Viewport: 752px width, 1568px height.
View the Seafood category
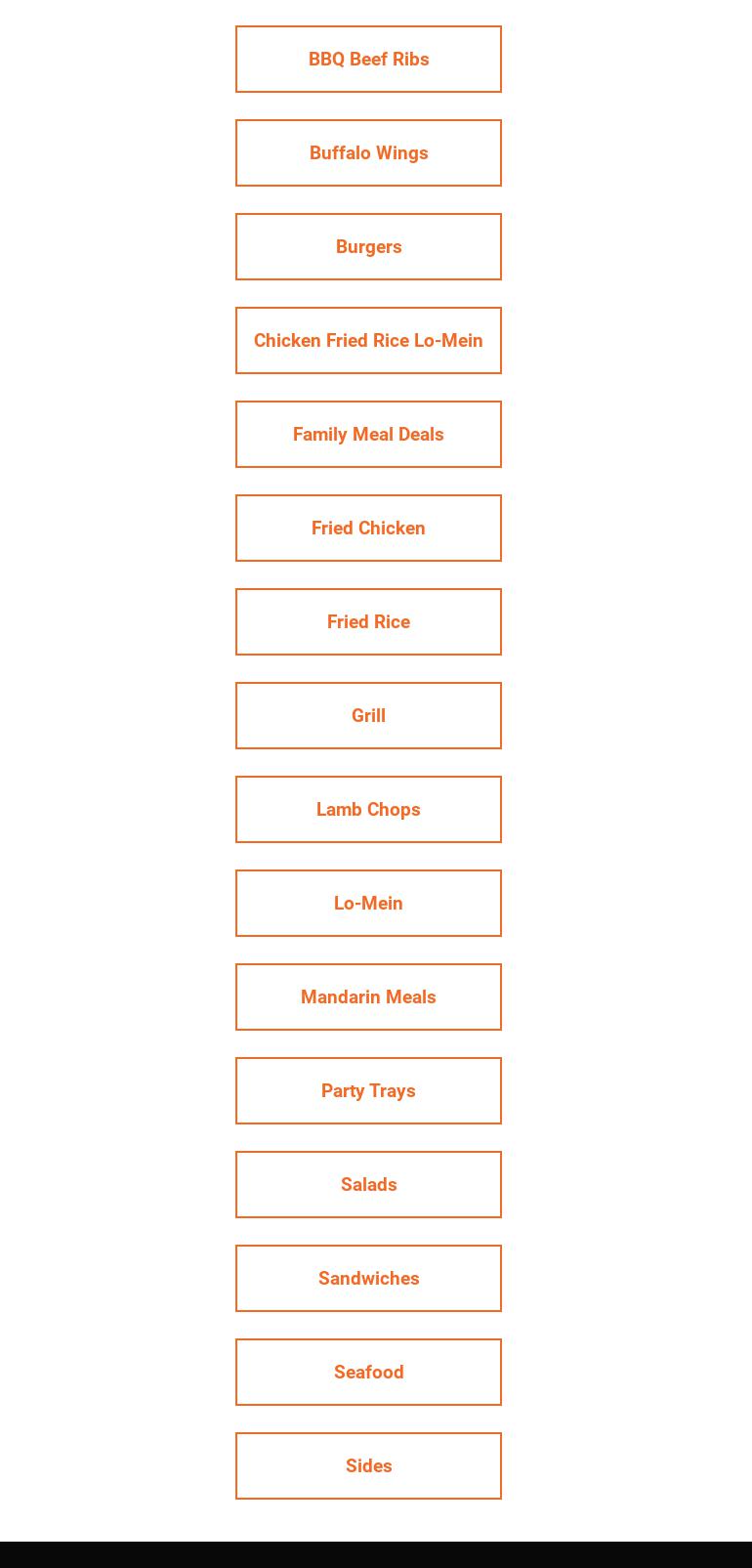(368, 1373)
